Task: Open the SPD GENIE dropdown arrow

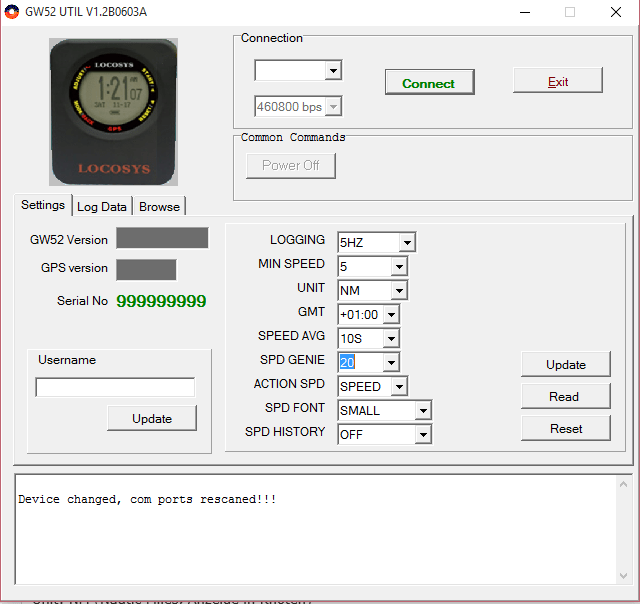Action: pos(391,362)
